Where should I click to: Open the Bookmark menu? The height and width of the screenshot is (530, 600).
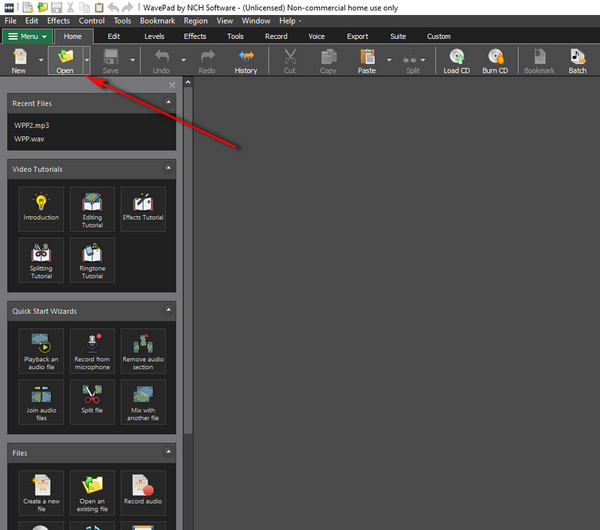click(157, 21)
